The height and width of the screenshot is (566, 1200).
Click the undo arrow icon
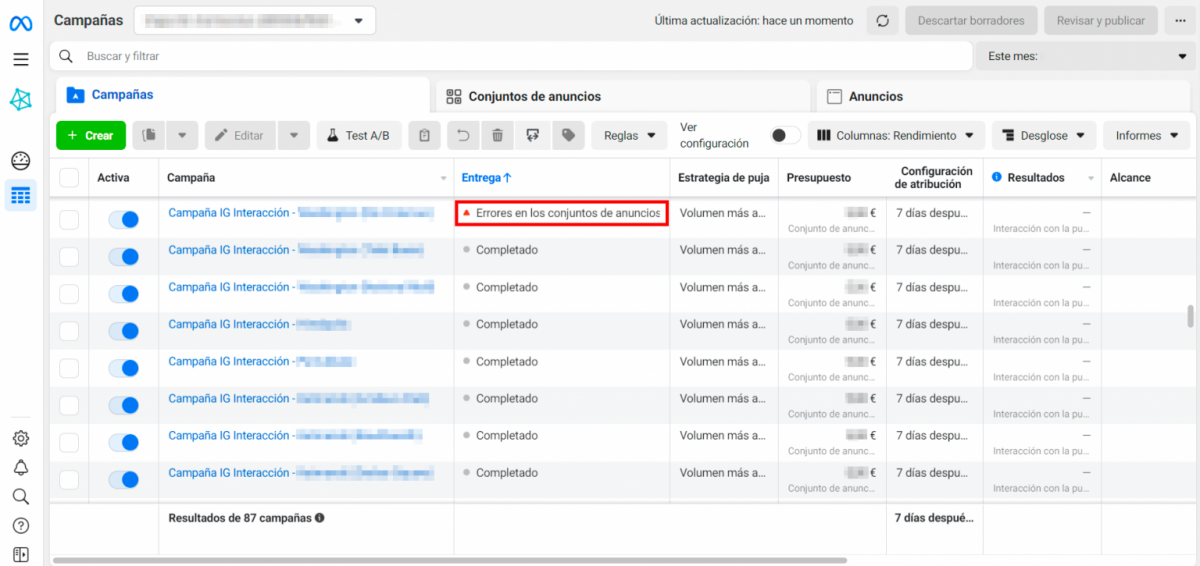point(463,136)
